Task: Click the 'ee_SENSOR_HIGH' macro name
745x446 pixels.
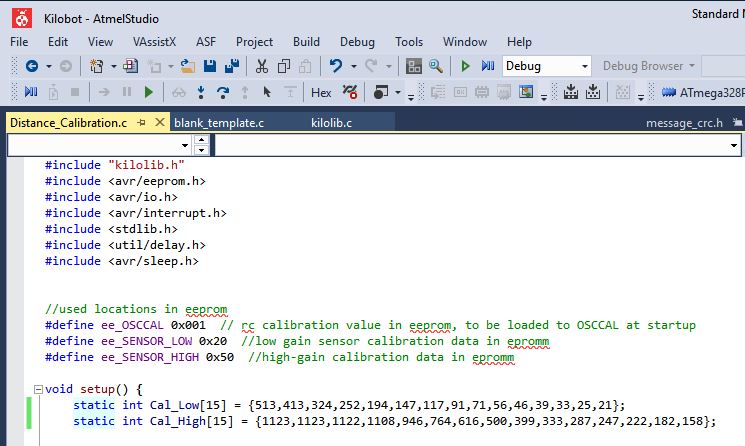Action: coord(150,357)
